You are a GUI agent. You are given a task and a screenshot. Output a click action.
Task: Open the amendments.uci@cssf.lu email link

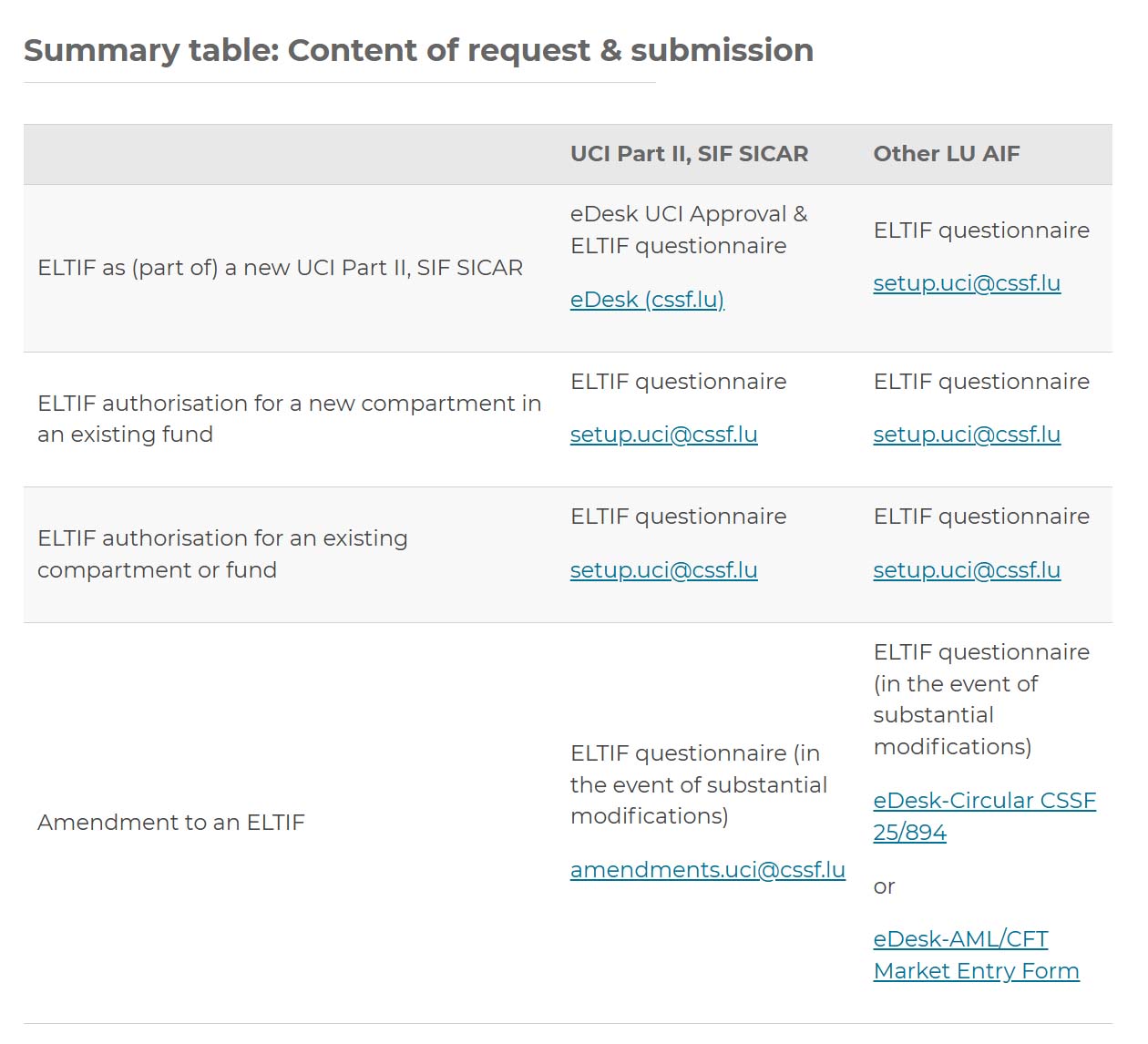pyautogui.click(x=707, y=870)
